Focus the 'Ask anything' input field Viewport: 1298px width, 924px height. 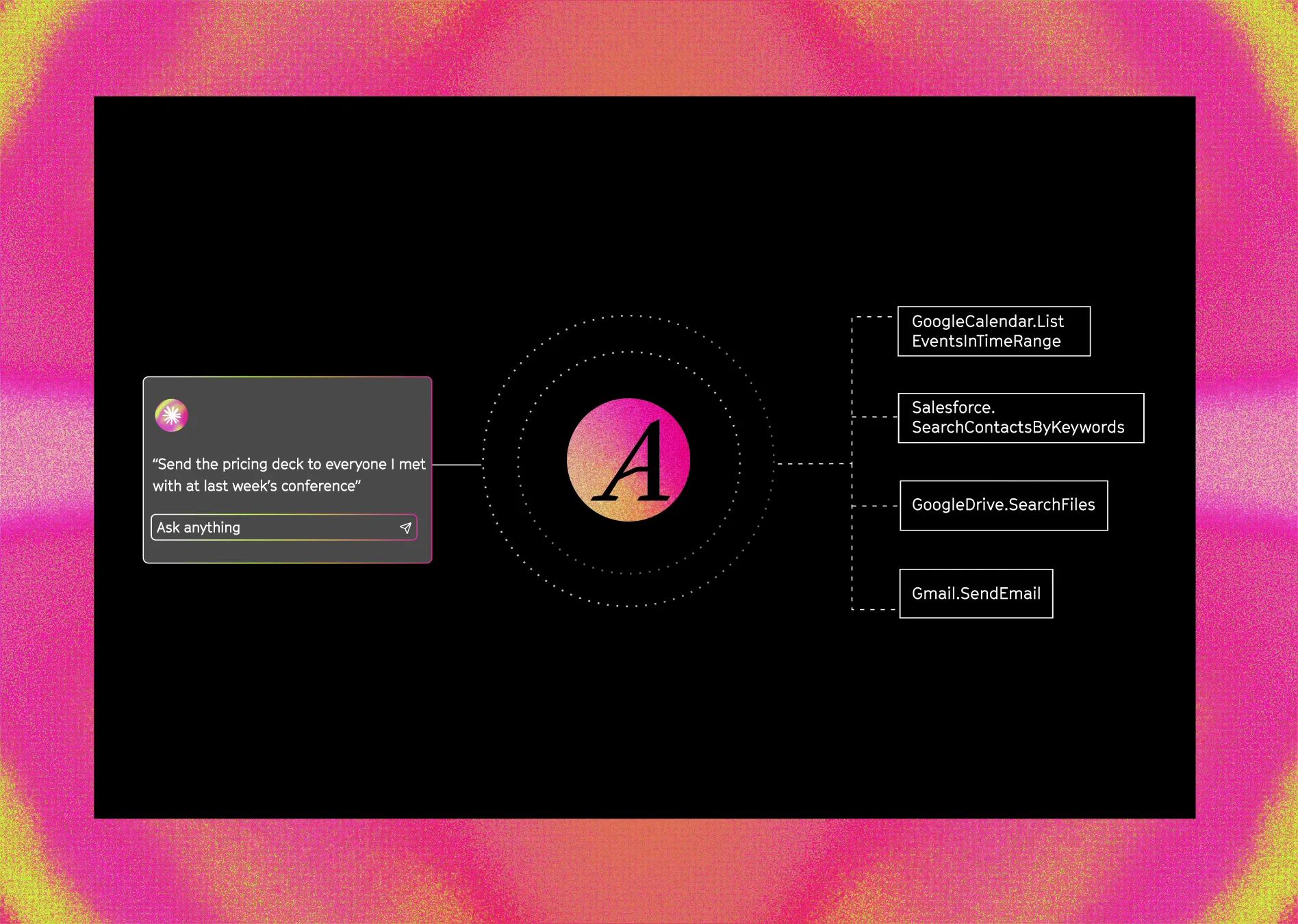pyautogui.click(x=283, y=528)
